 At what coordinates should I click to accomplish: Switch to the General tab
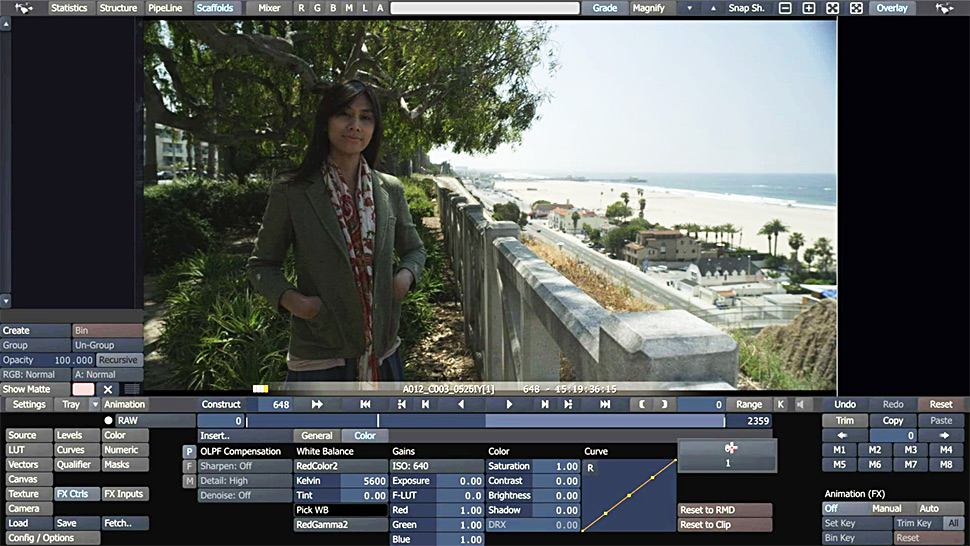tap(317, 436)
